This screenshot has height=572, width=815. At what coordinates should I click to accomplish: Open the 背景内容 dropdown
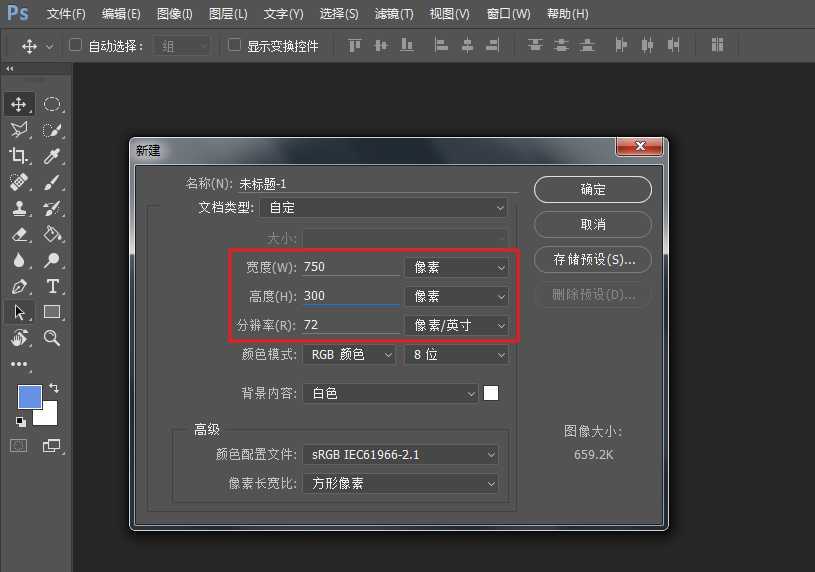[391, 394]
